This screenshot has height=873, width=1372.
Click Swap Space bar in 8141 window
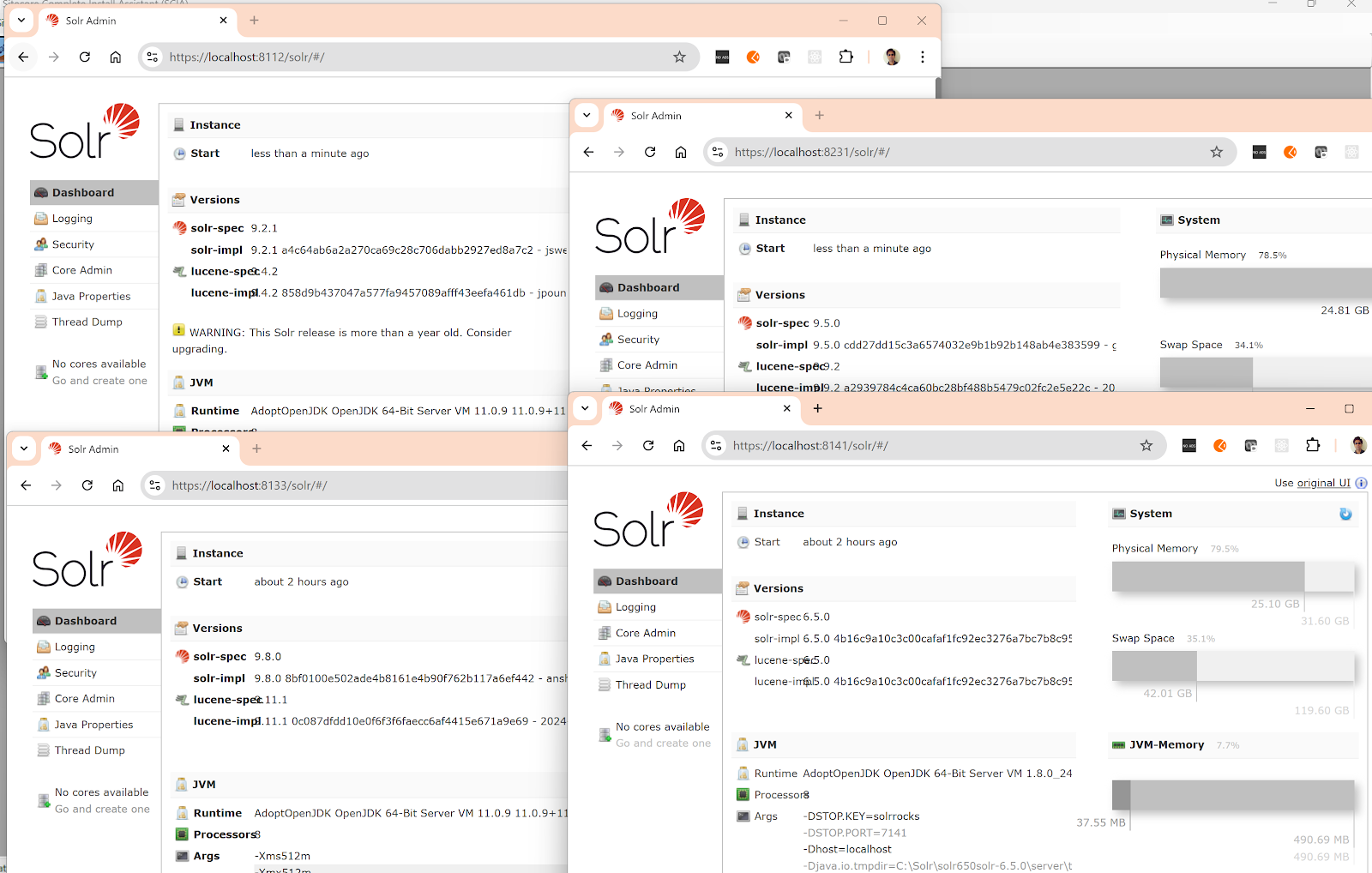point(1233,665)
